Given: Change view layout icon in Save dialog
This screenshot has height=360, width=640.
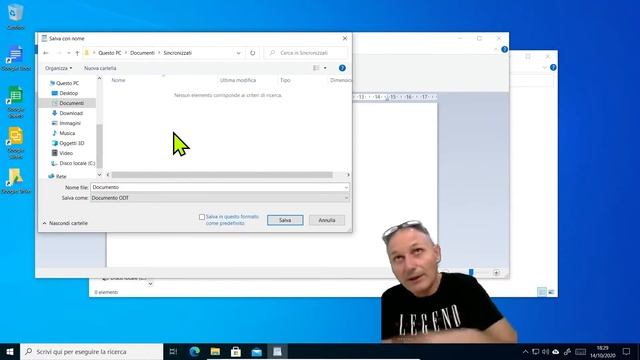Looking at the screenshot, I should pos(316,68).
